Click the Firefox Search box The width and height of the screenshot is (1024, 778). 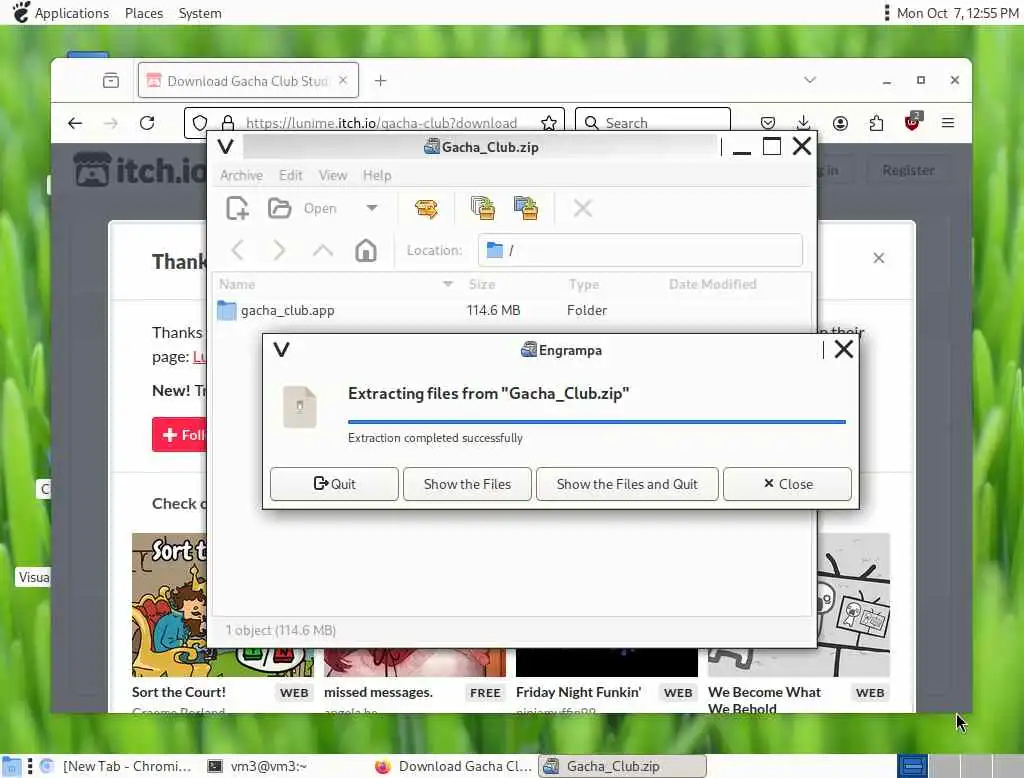coord(652,123)
